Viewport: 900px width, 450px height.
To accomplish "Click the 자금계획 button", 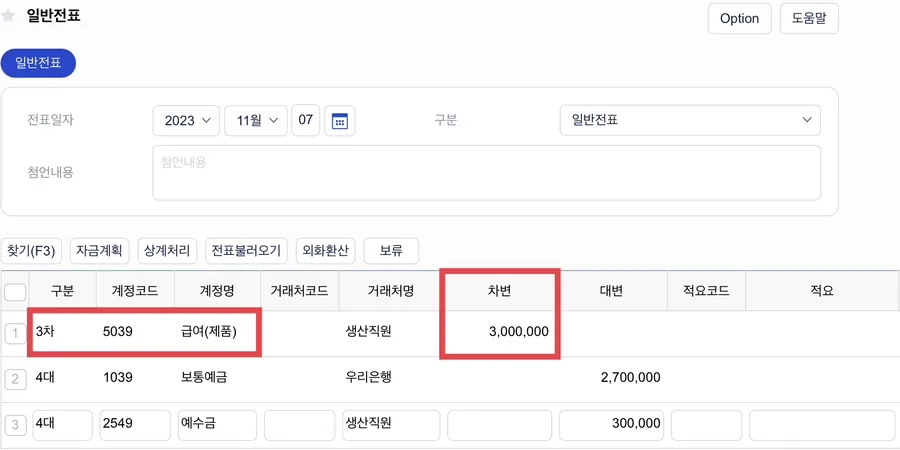I will point(100,251).
